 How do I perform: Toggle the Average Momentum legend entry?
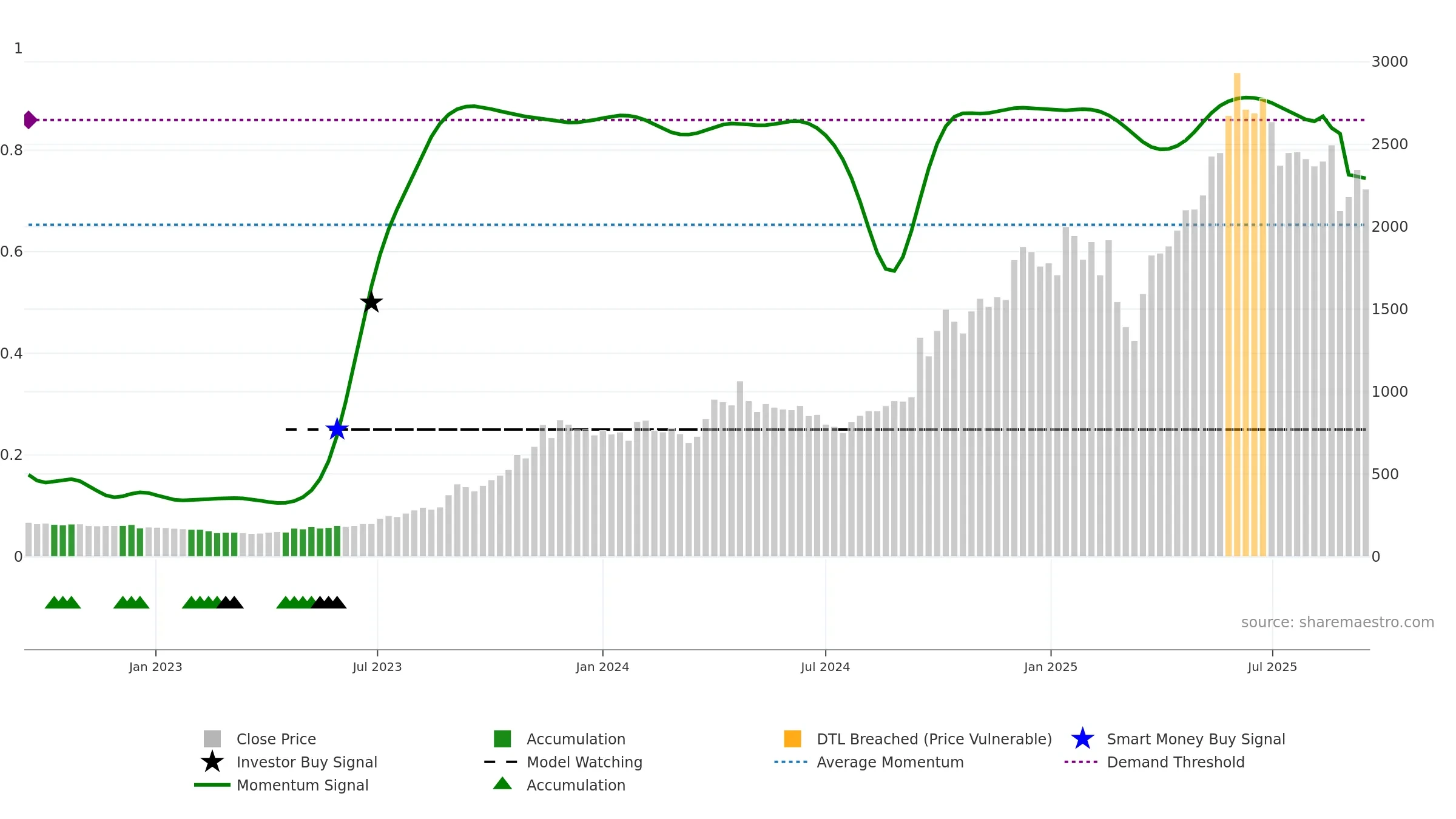(x=889, y=762)
